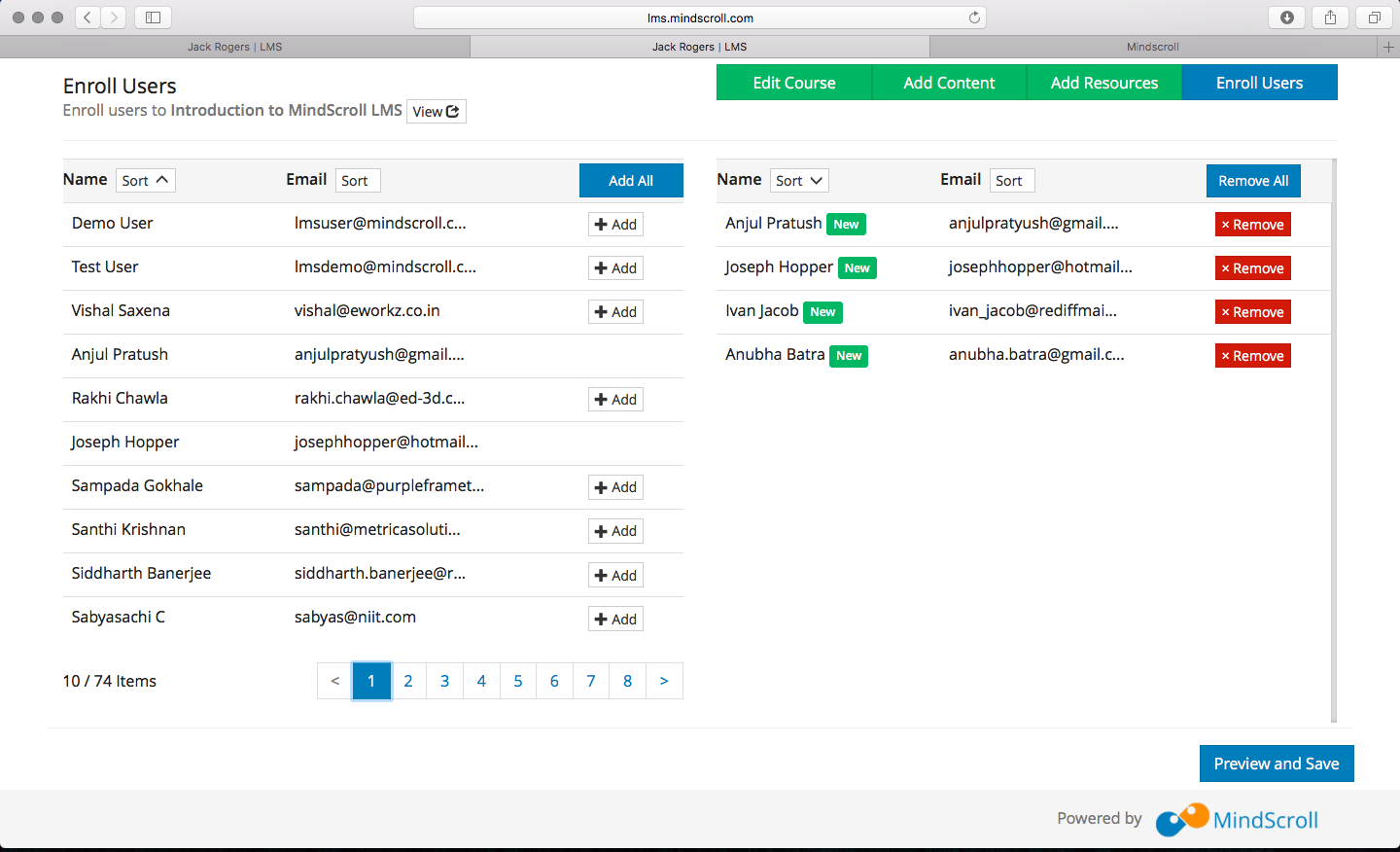Select the email sabyas@niit.com
Screen dimensions: 1400x852
coord(355,617)
